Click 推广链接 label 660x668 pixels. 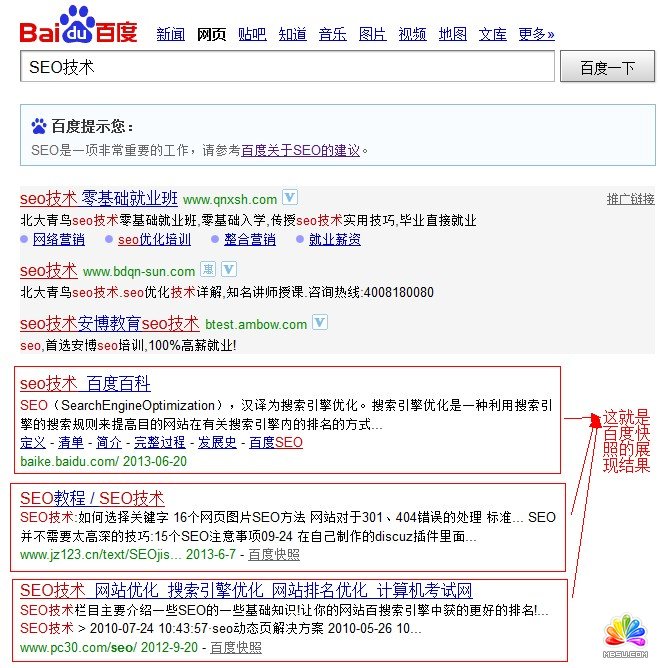[x=631, y=199]
